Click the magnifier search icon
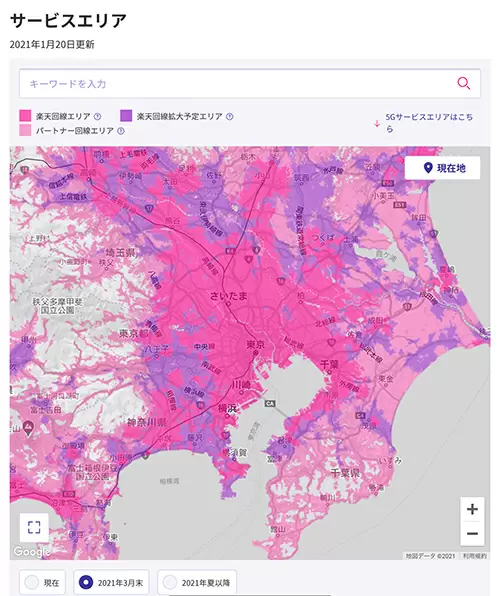The width and height of the screenshot is (500, 596). (x=463, y=83)
